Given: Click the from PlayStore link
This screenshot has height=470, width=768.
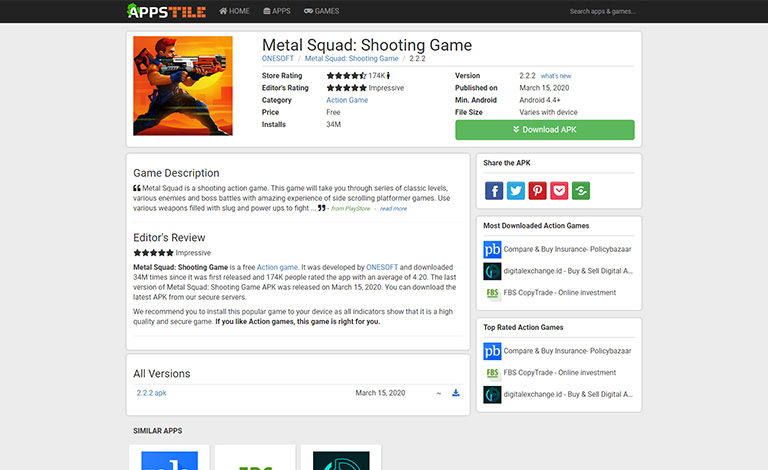Looking at the screenshot, I should 350,209.
